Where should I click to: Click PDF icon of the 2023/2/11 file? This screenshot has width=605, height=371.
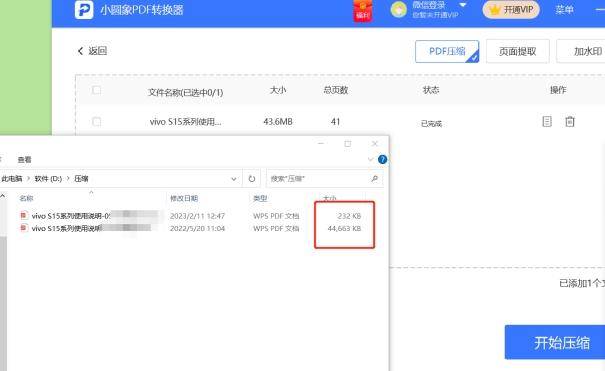24,215
